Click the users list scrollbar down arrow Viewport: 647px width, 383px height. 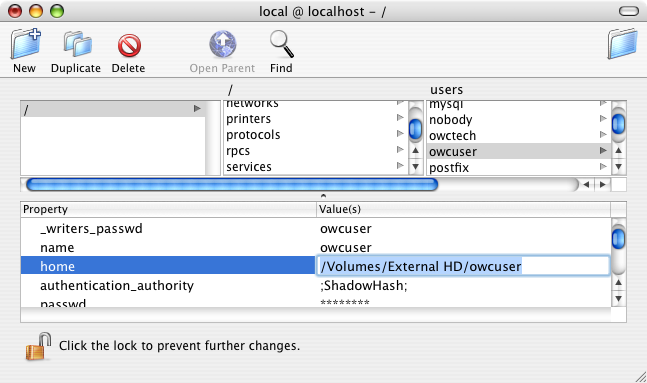click(x=618, y=167)
